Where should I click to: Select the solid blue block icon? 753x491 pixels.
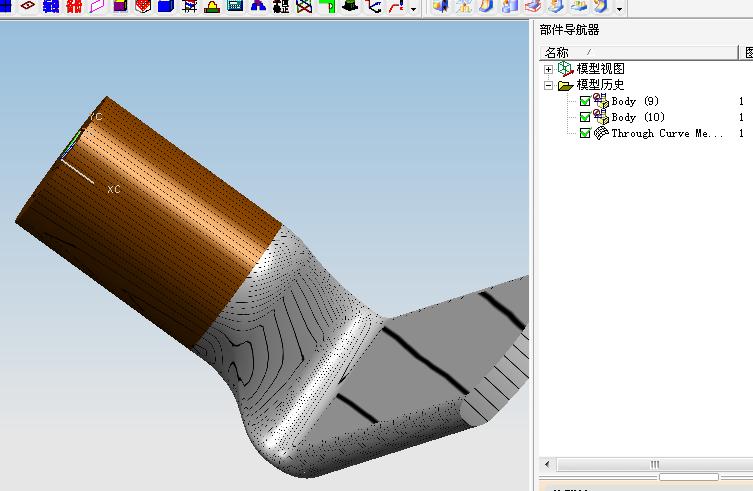tap(166, 6)
